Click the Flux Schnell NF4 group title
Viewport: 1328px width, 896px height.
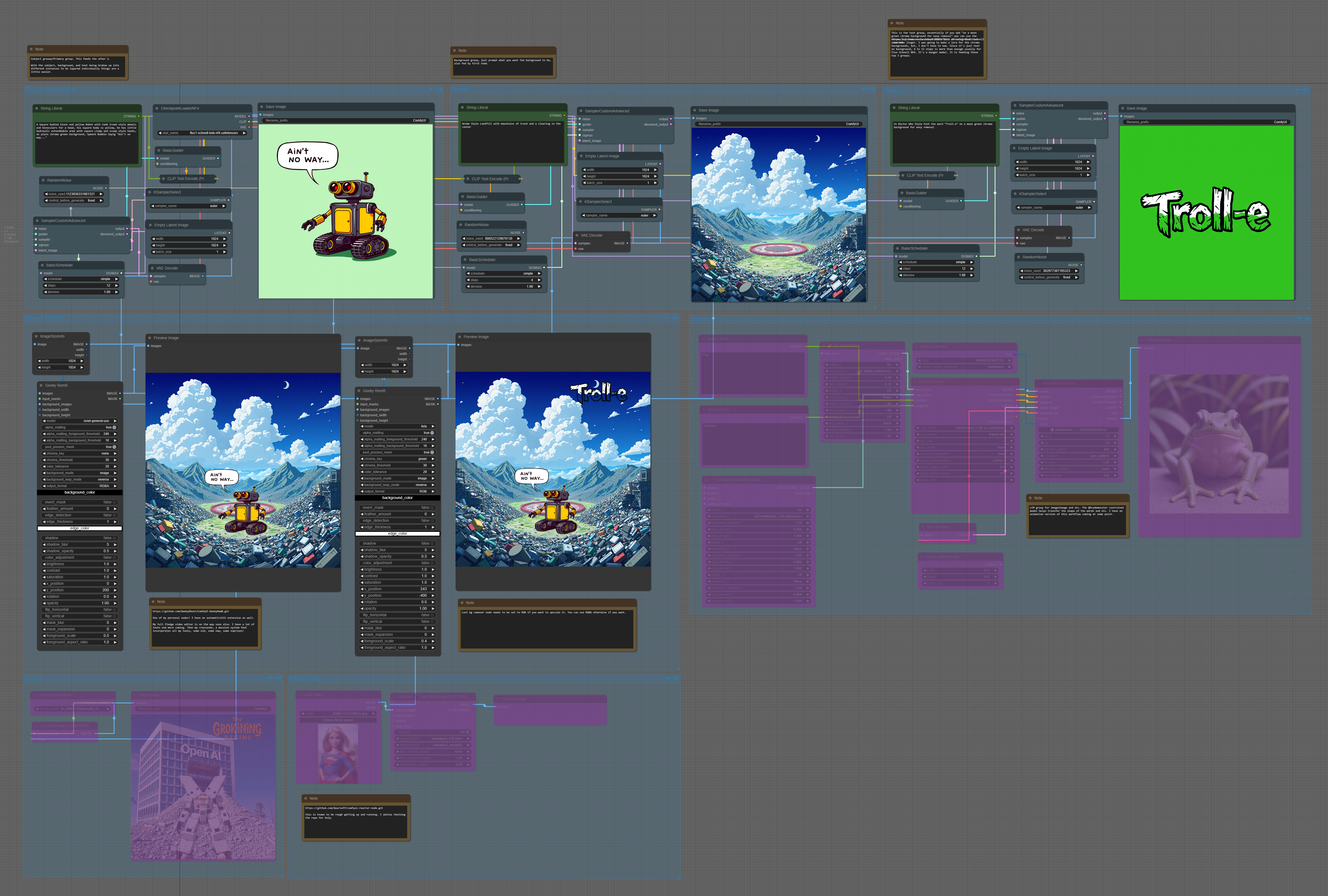pos(50,90)
